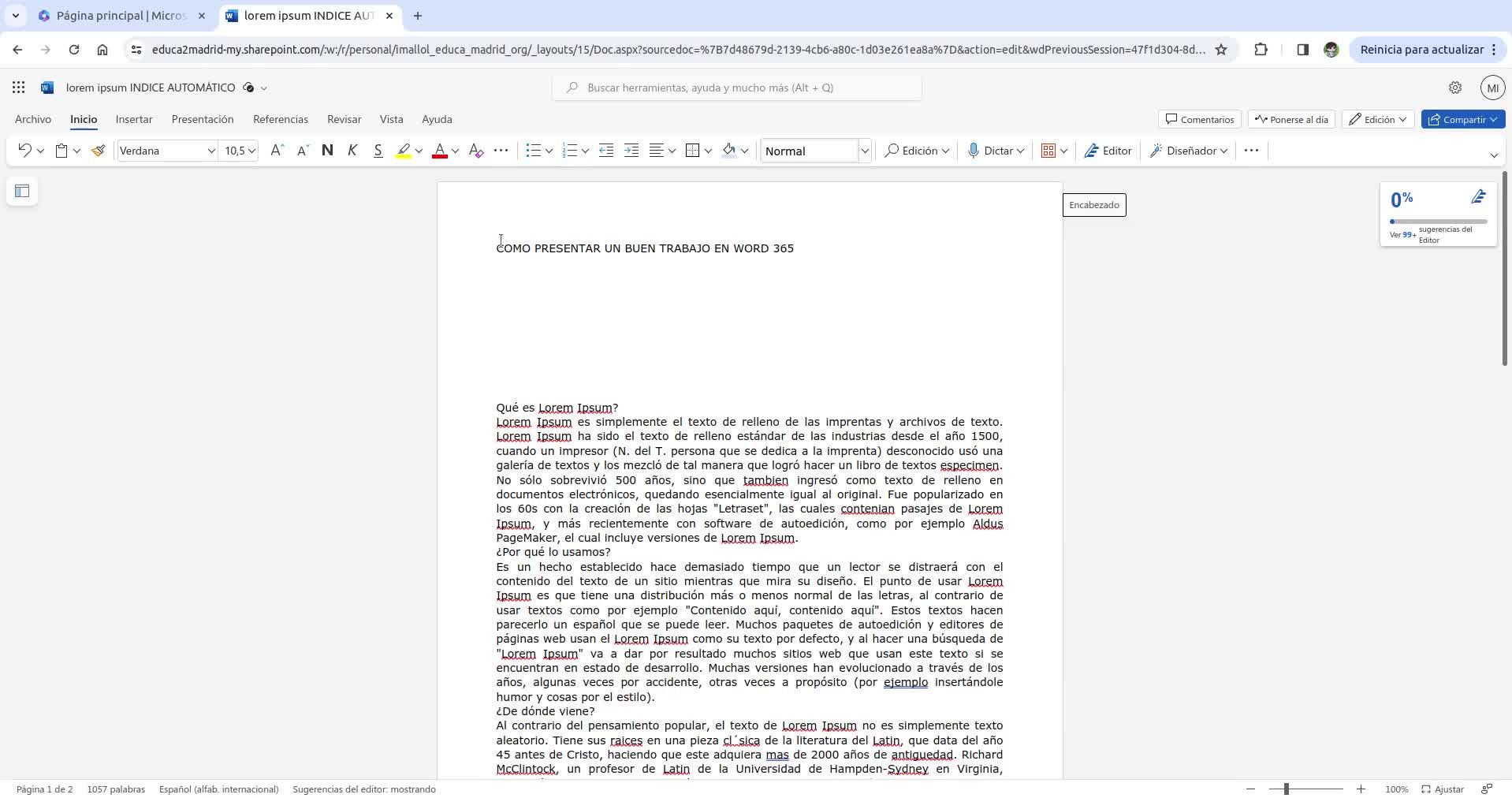Open the Settings gear icon
The image size is (1512, 798).
pos(1455,88)
